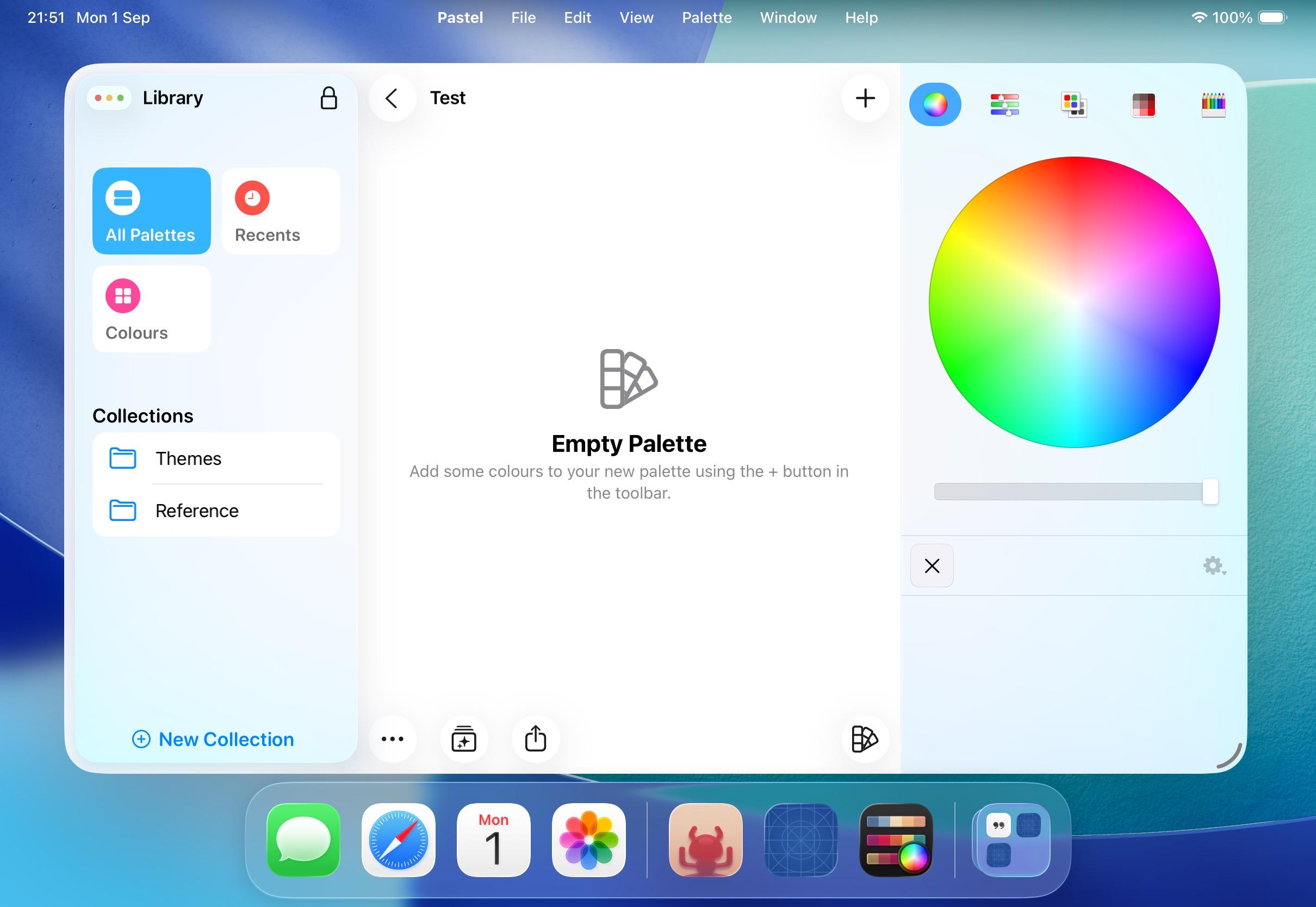1316x907 pixels.
Task: Click the battery status icon
Action: pyautogui.click(x=1273, y=17)
